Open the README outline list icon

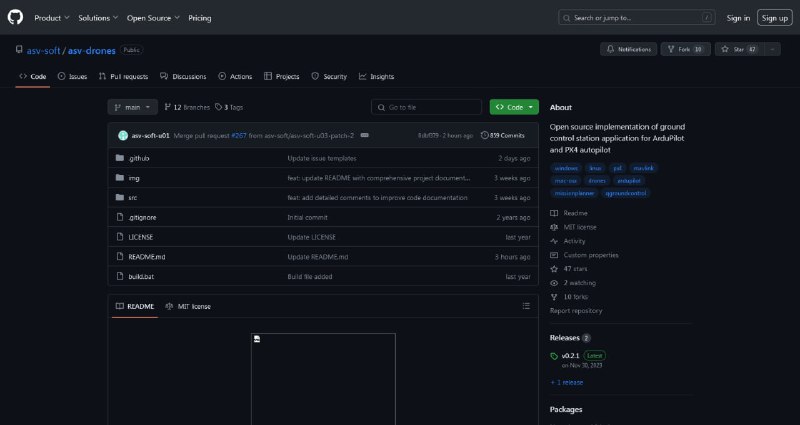tap(526, 306)
